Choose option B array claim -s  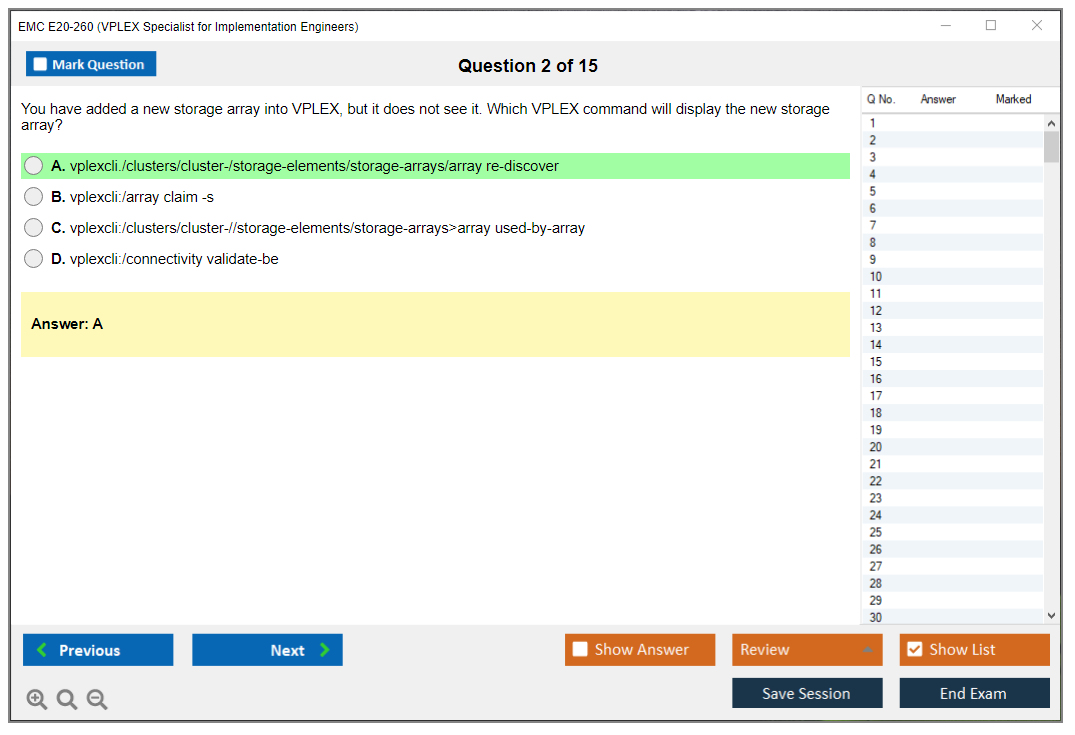pos(34,197)
